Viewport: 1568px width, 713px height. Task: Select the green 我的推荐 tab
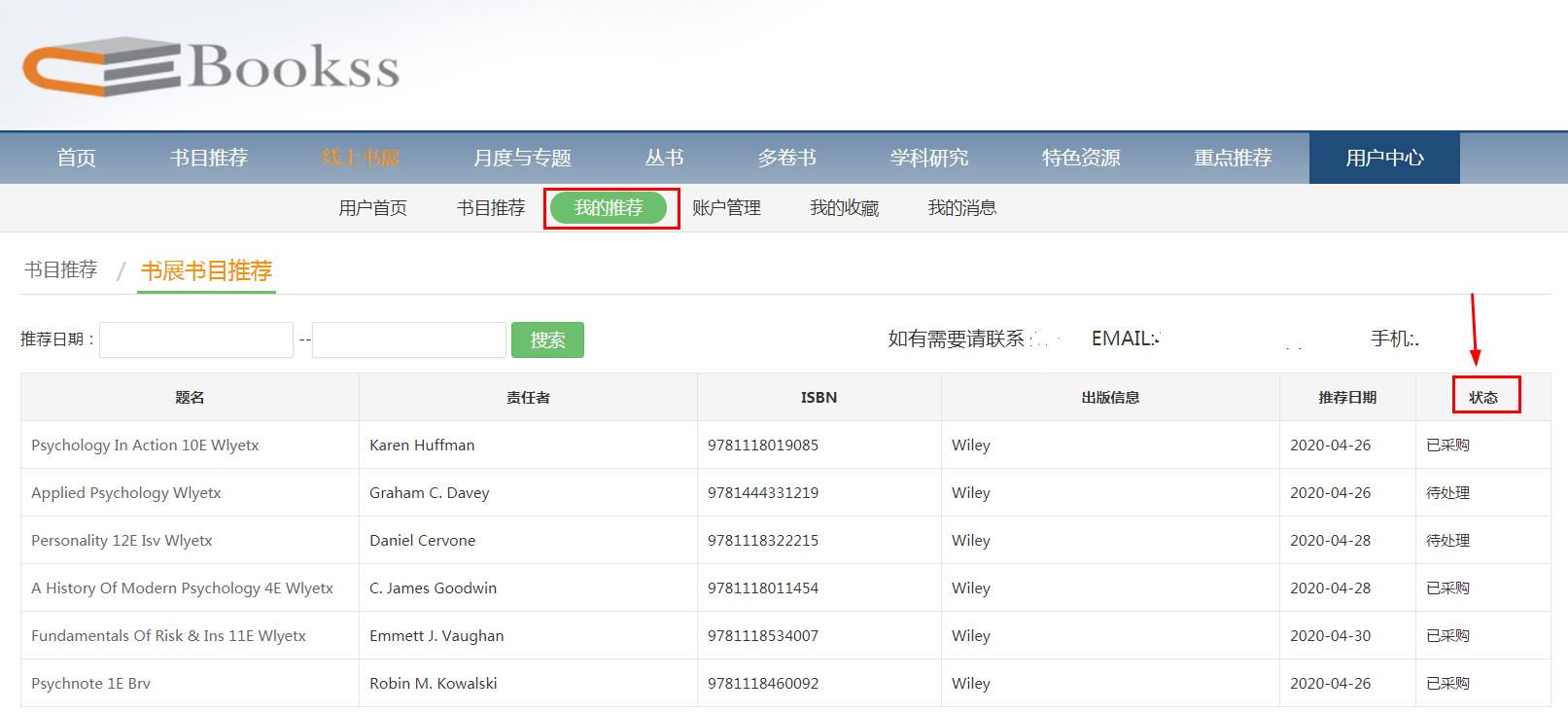[609, 208]
